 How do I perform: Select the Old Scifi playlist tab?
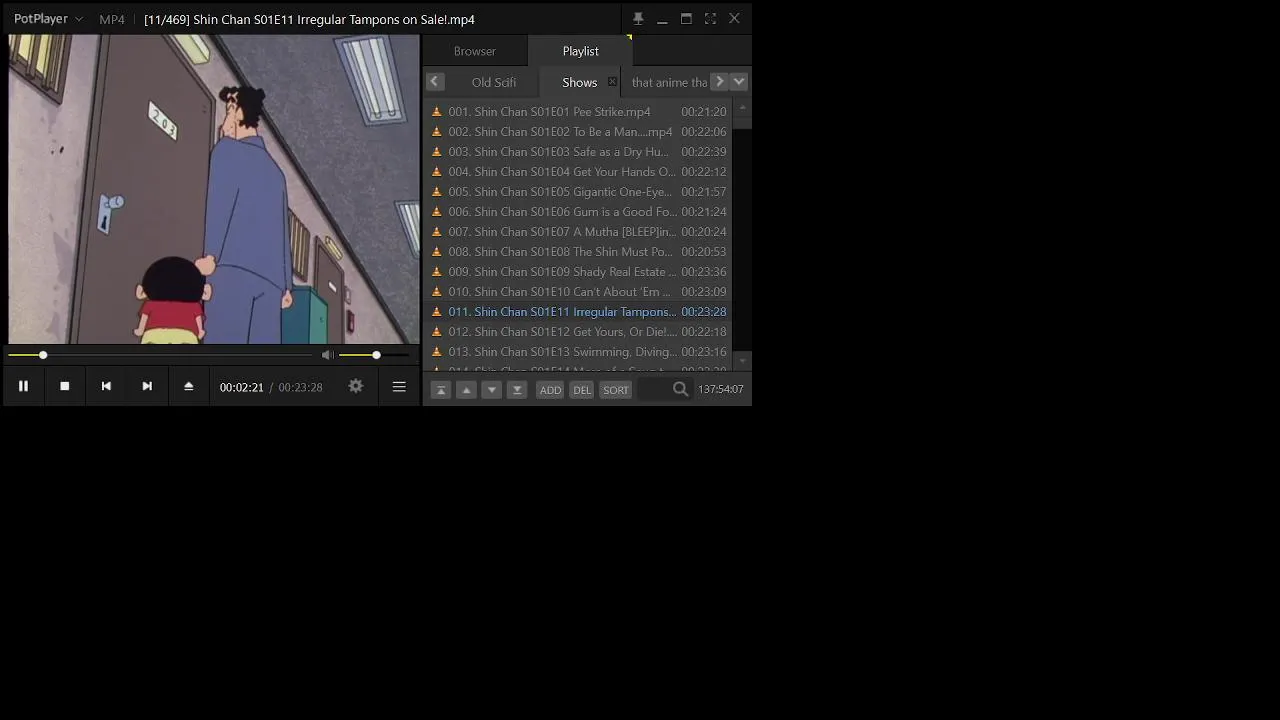click(494, 82)
